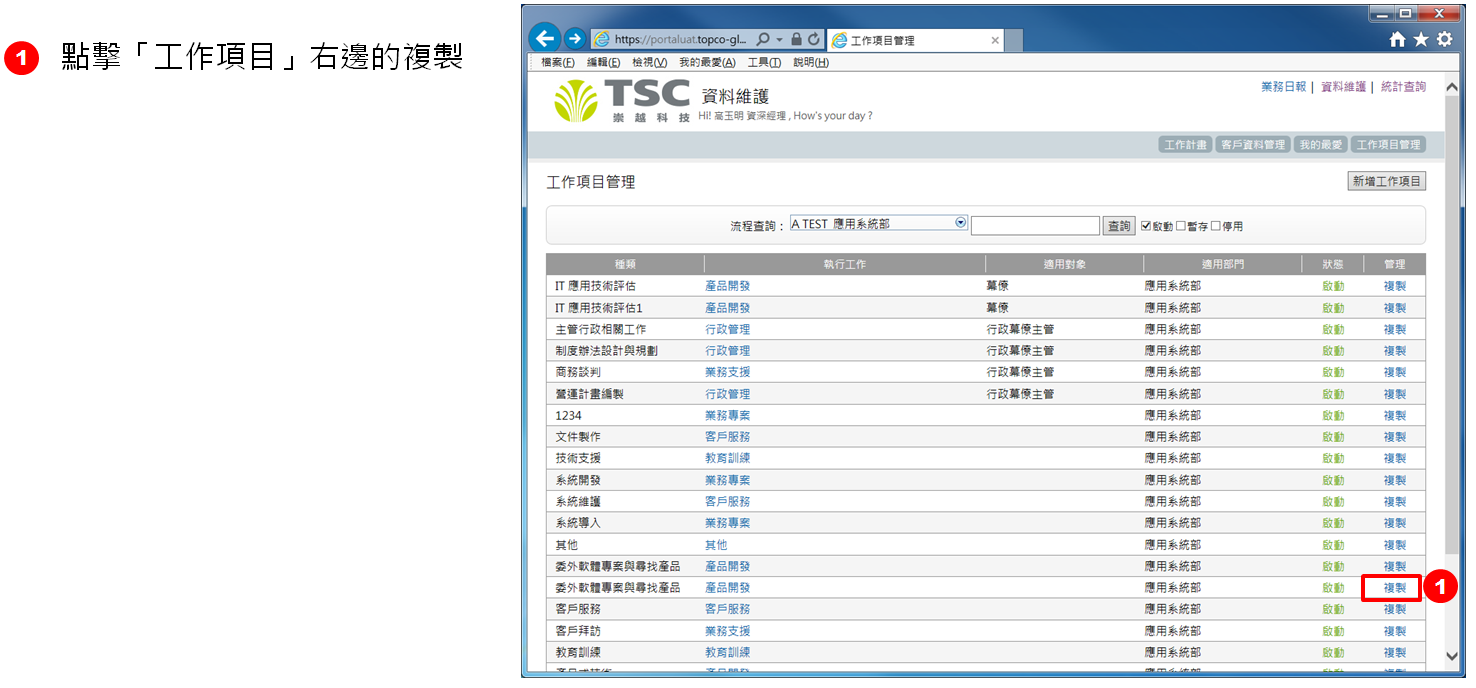Viewport: 1476px width, 688px height.
Task: Expand the 流程查詢 department dropdown
Action: pyautogui.click(x=961, y=223)
